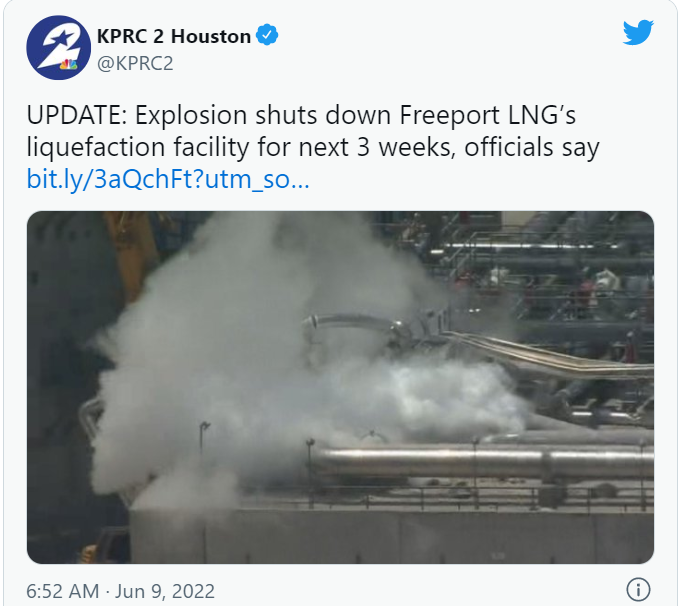The width and height of the screenshot is (682, 606).
Task: Open the bit.ly/3aQchFt article link
Action: (x=168, y=179)
